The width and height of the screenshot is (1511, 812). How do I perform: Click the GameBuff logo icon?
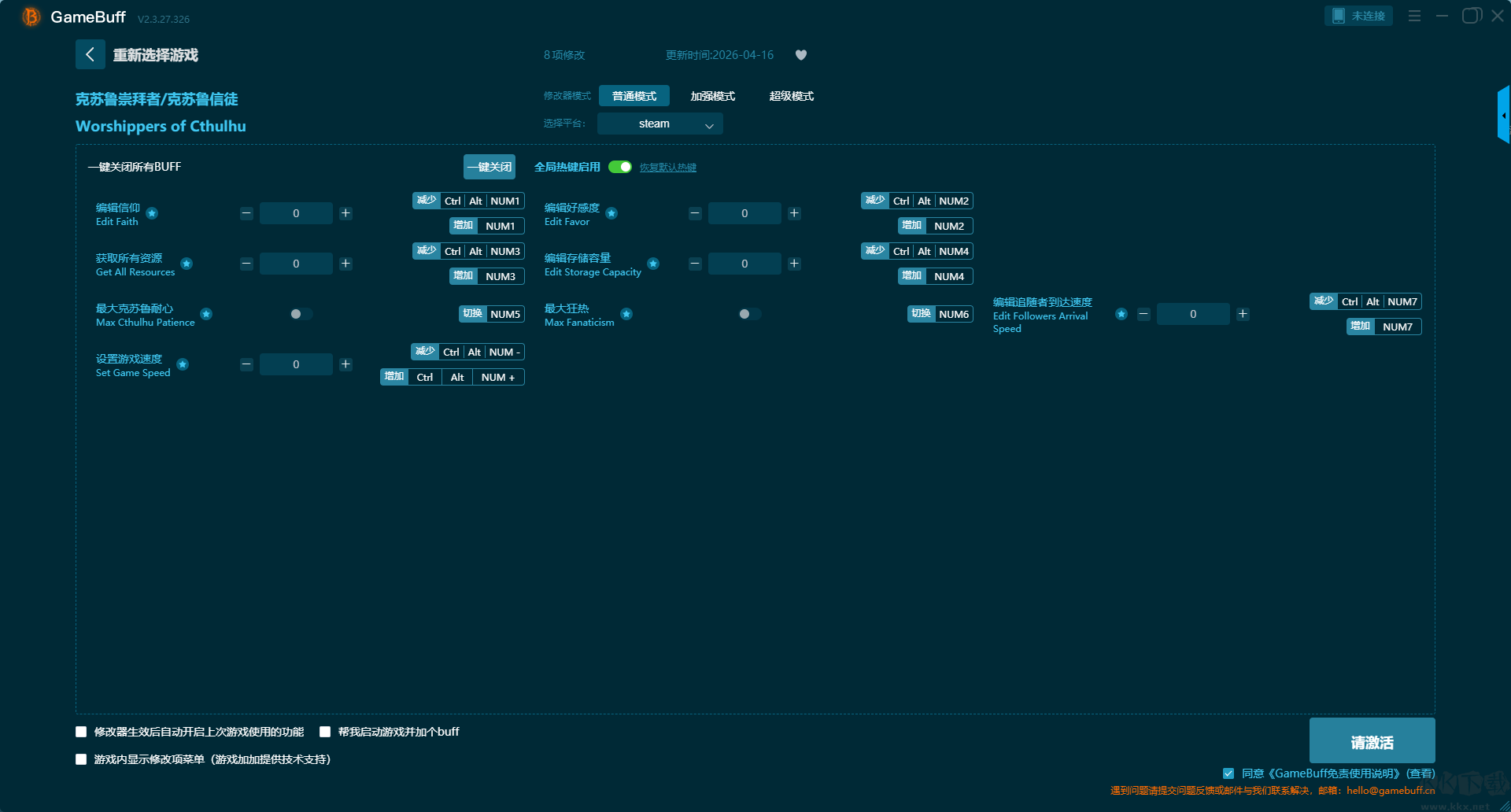pos(31,17)
